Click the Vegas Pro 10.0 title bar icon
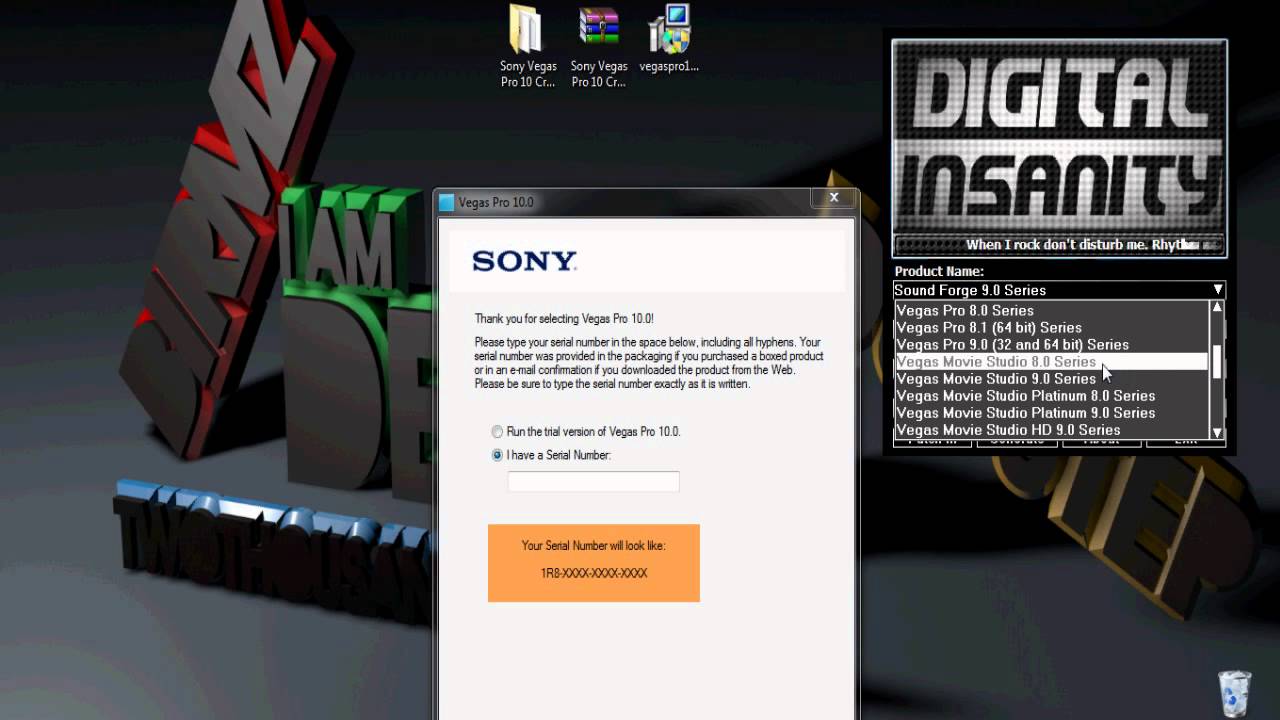Image resolution: width=1280 pixels, height=720 pixels. point(447,202)
